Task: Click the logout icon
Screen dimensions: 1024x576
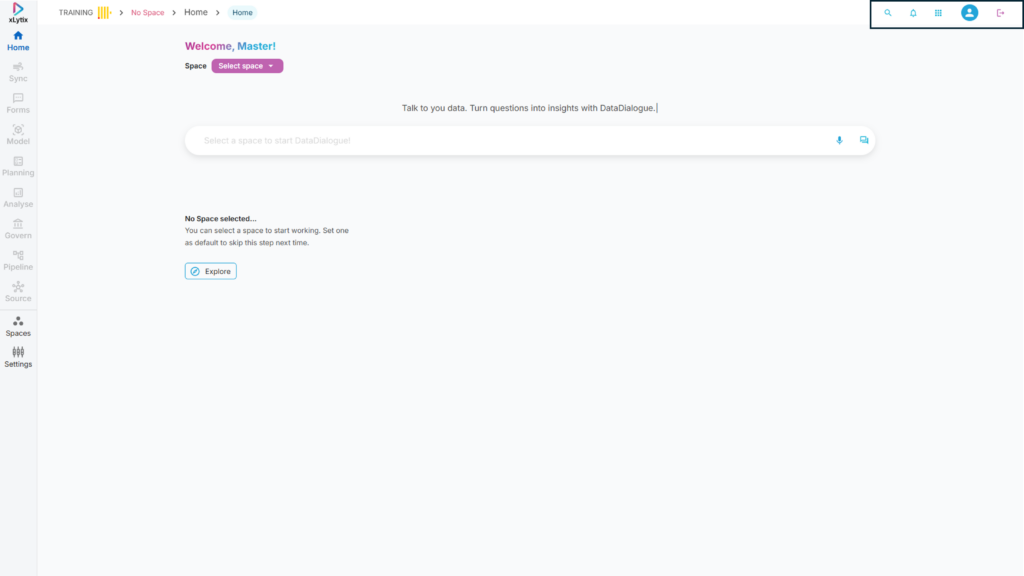Action: (1000, 13)
